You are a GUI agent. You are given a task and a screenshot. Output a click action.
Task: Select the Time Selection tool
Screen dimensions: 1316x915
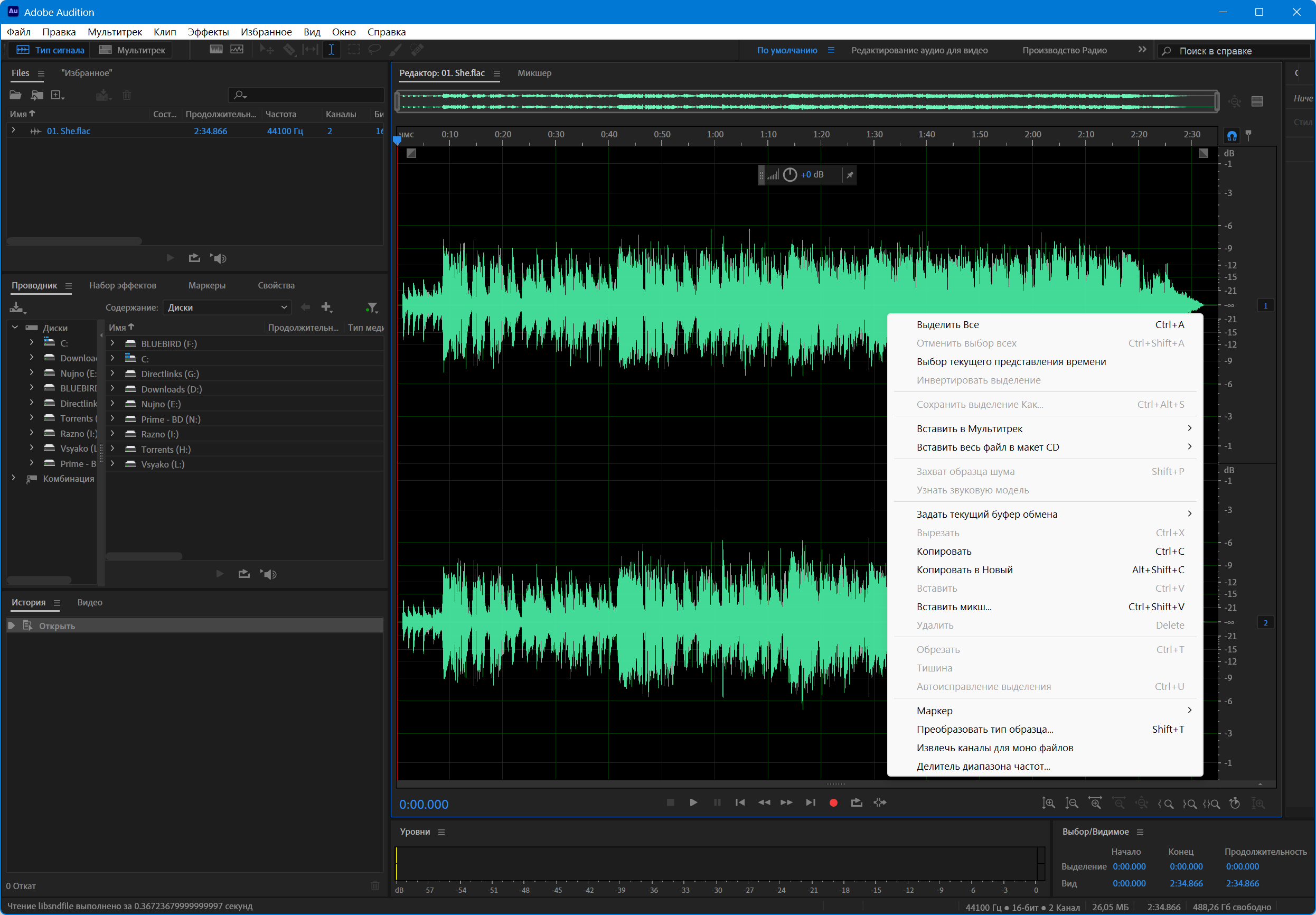(331, 50)
